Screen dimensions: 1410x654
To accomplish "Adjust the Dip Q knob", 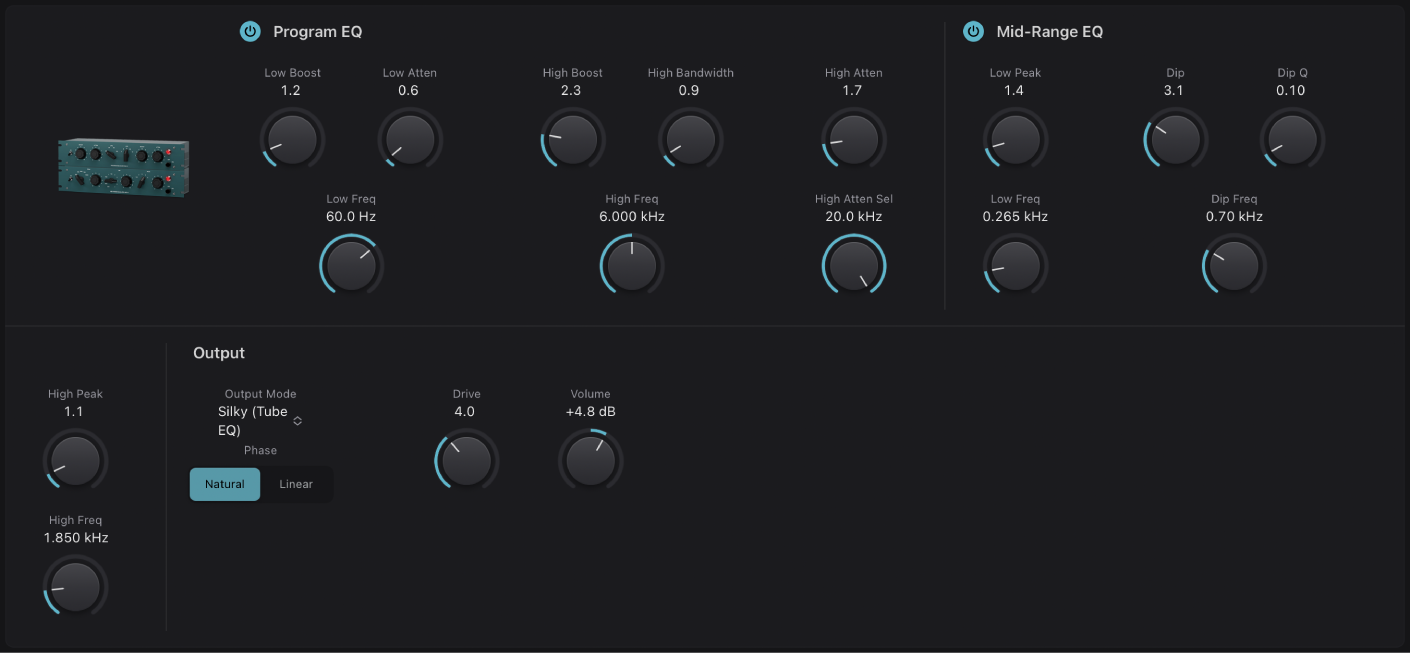I will click(1291, 140).
